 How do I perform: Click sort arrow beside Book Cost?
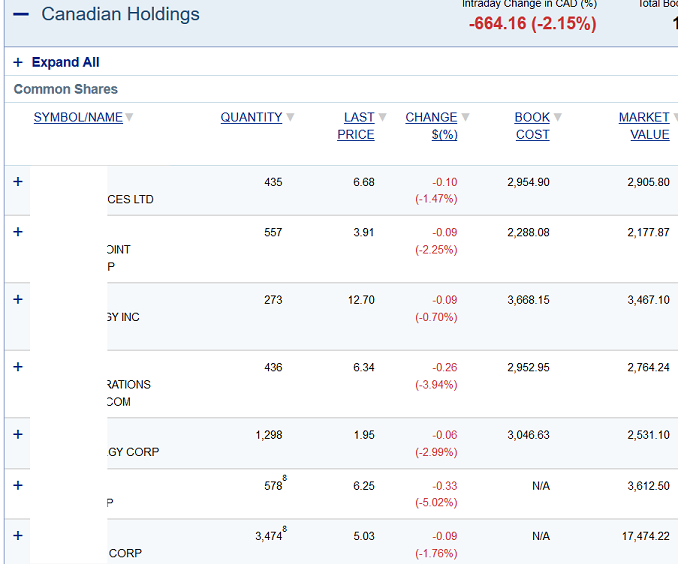(558, 118)
